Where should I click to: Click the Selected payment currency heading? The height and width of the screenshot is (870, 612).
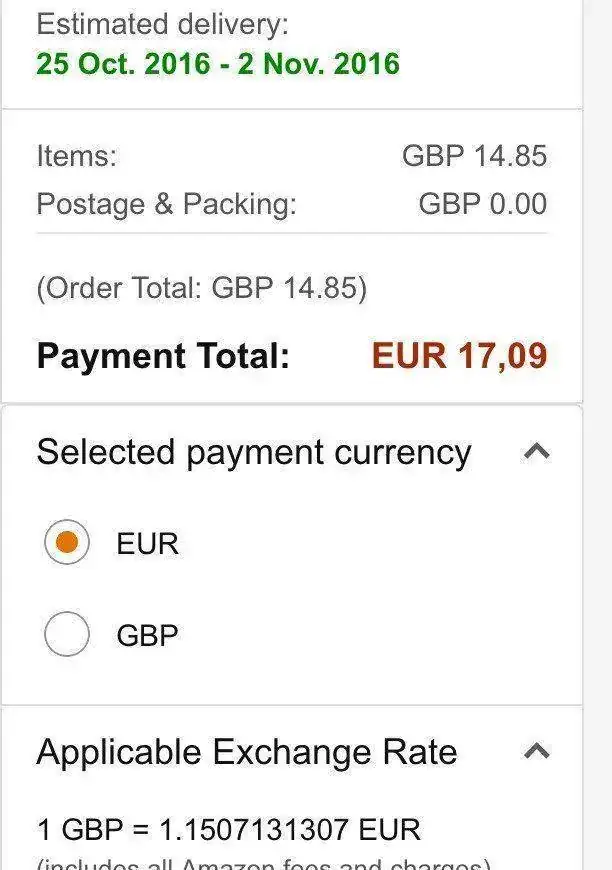tap(253, 452)
